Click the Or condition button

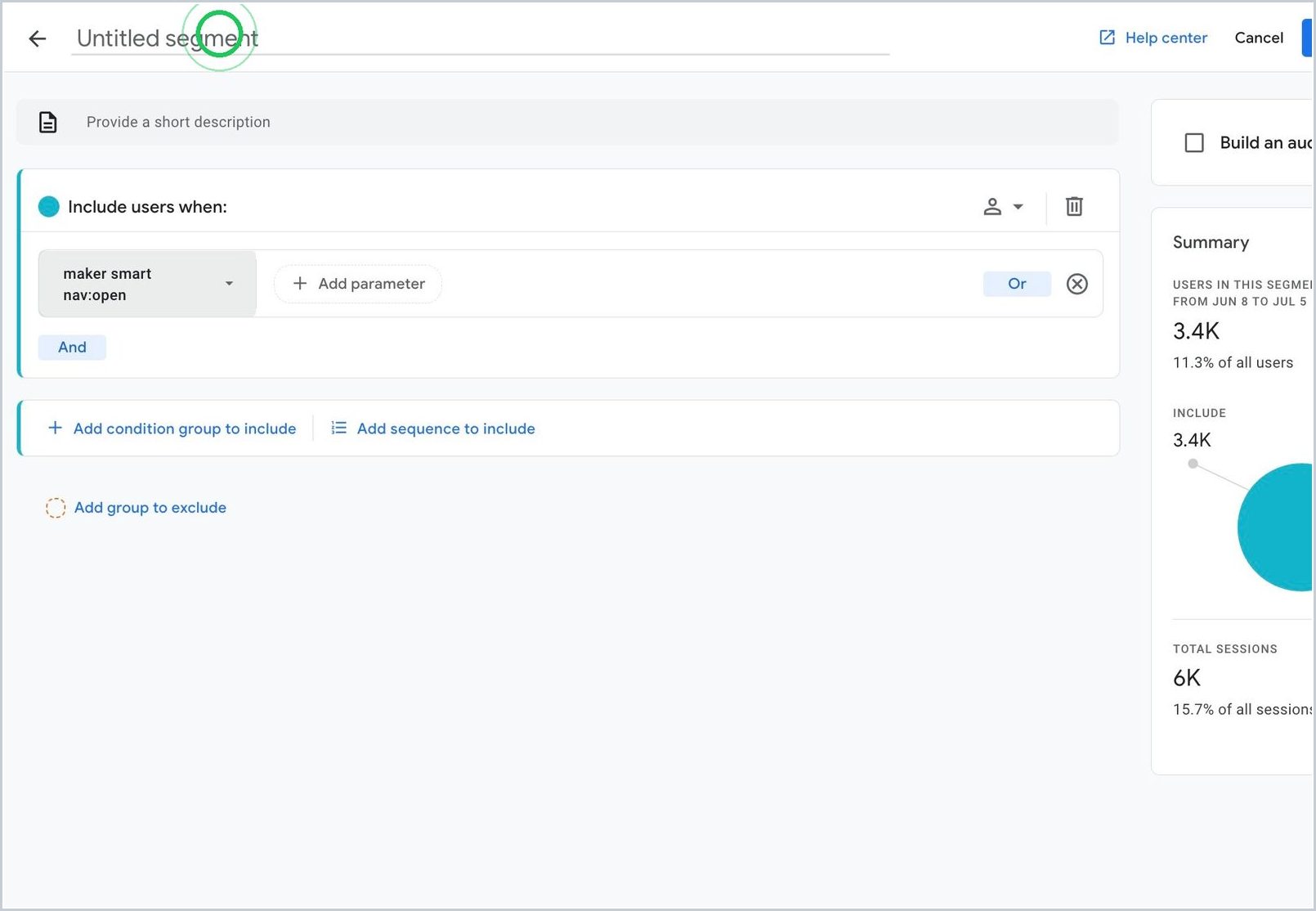click(1017, 284)
